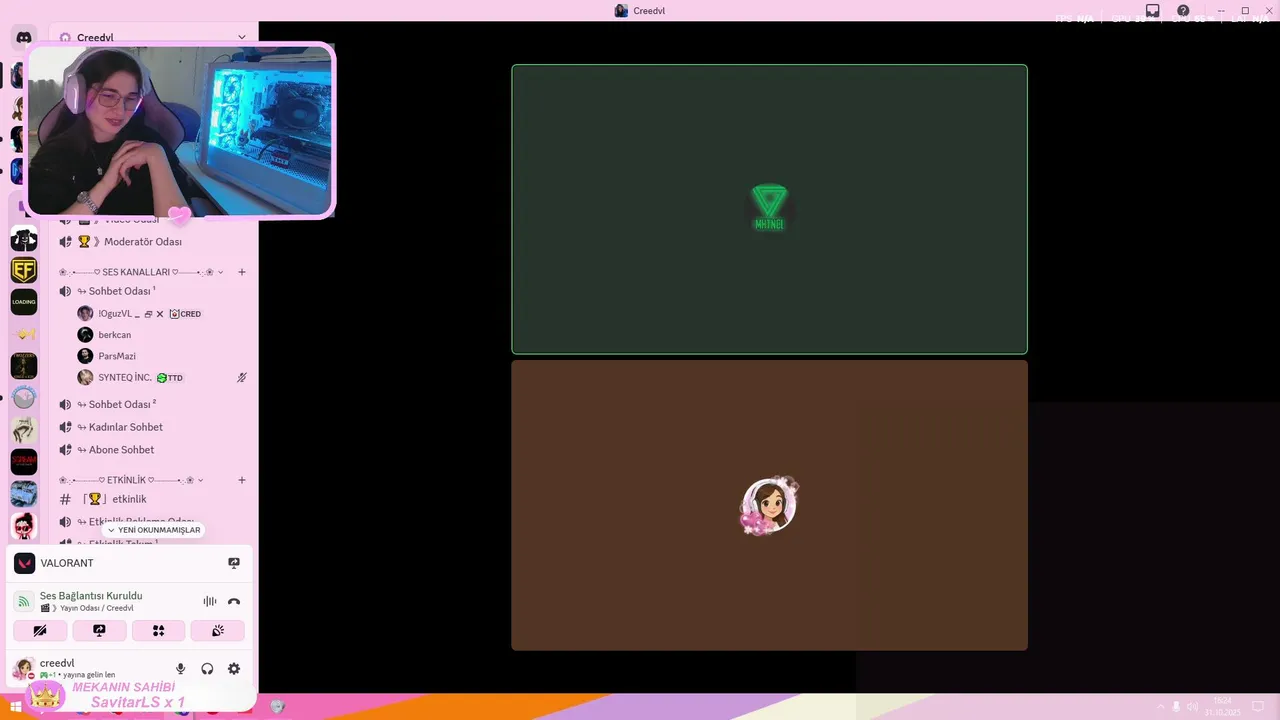The height and width of the screenshot is (720, 1280).
Task: Open the SCREAM server icon
Action: pyautogui.click(x=24, y=462)
